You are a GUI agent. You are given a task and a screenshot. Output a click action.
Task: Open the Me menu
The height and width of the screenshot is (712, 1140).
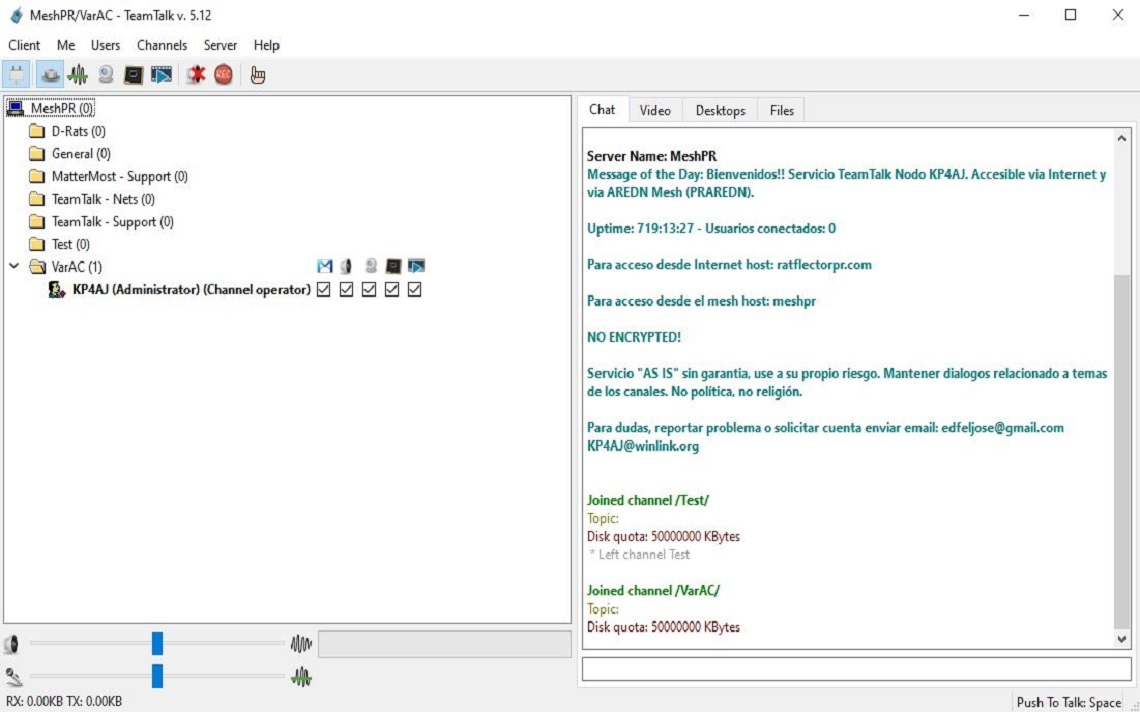pyautogui.click(x=66, y=45)
